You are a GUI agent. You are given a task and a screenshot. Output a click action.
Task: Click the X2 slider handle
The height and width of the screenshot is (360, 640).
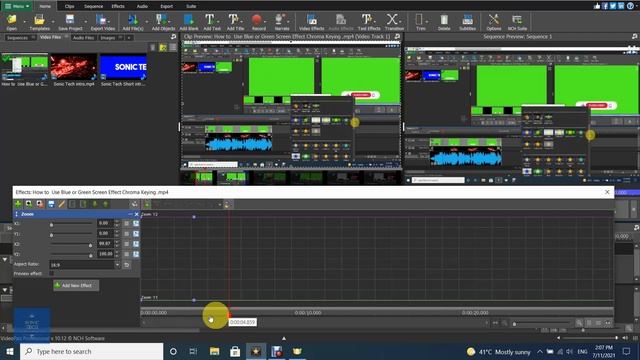[x=90, y=245]
